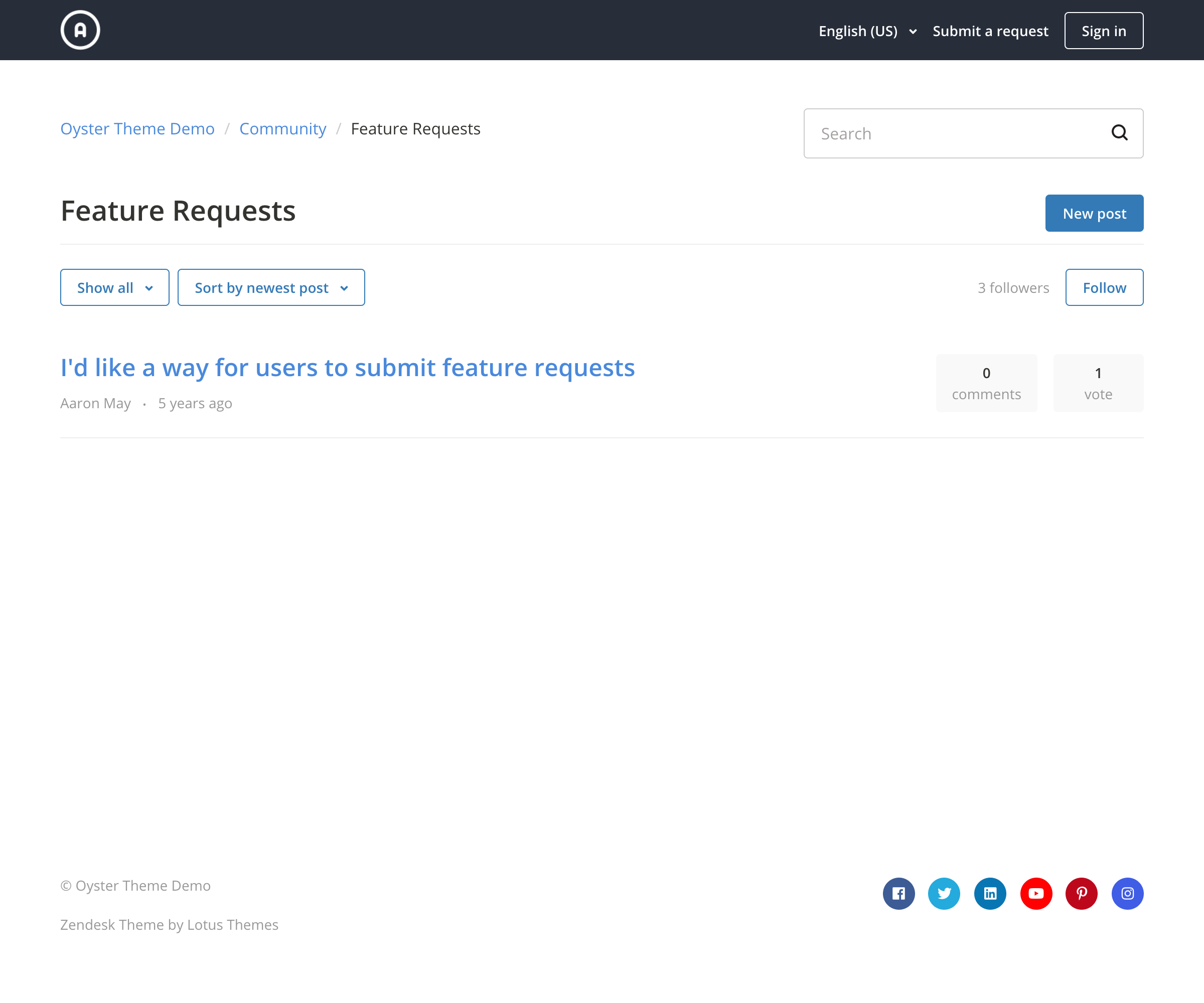Open the LinkedIn social icon
This screenshot has width=1204, height=1003.
pos(990,893)
